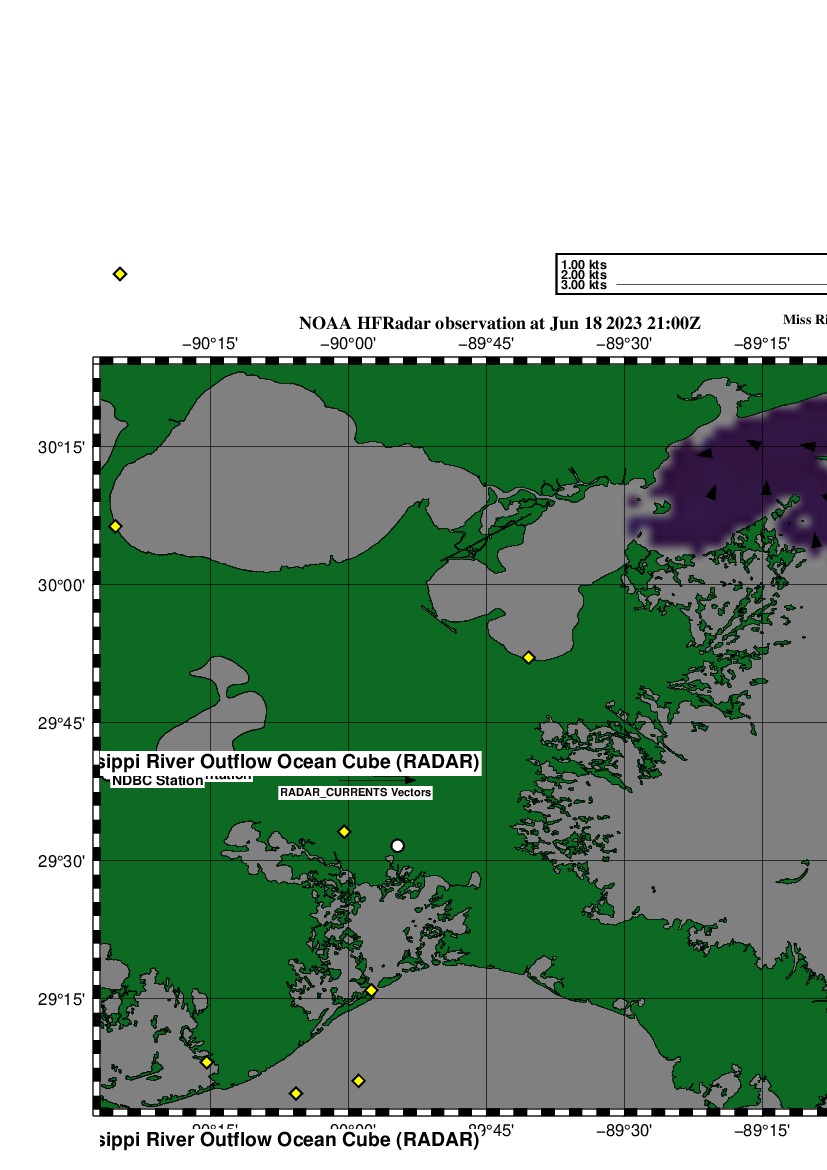Click the RADAR_CURRENTS Vectors label

tap(355, 792)
